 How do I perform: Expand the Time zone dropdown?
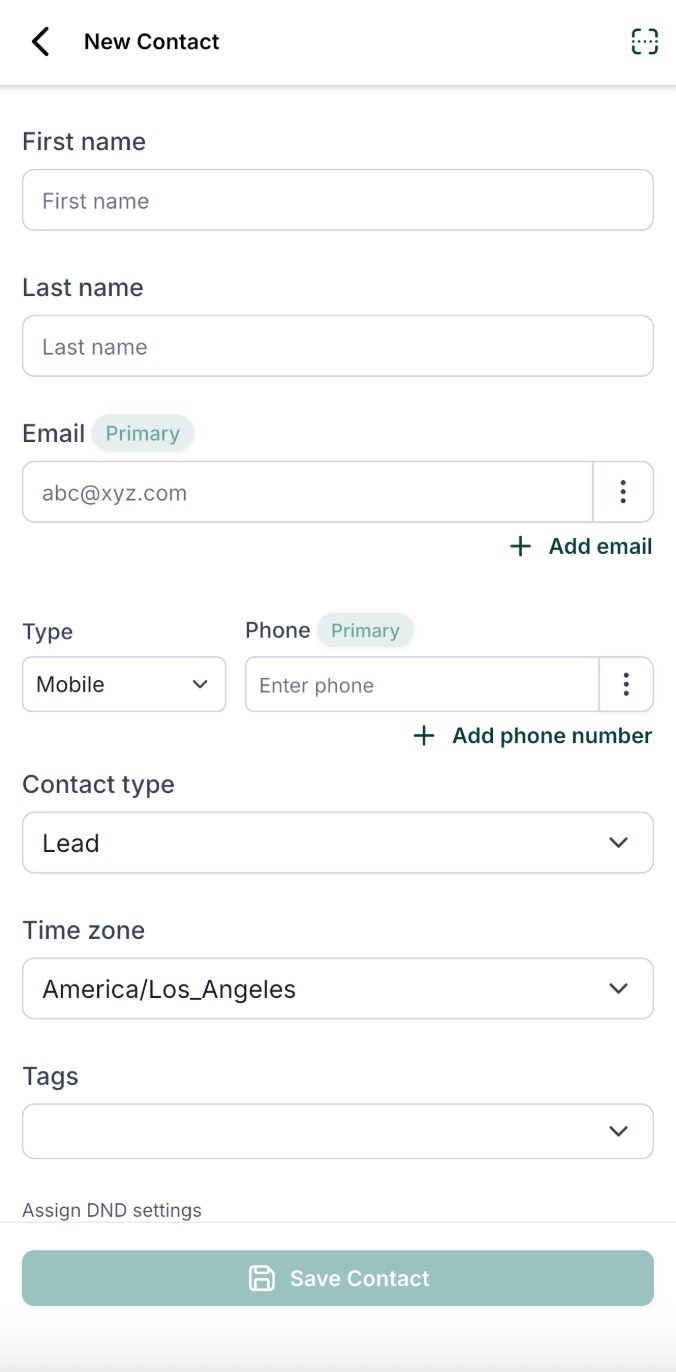[338, 989]
